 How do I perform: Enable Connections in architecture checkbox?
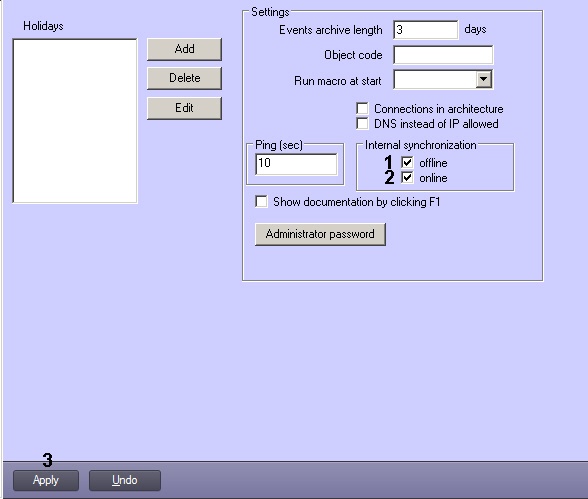[362, 108]
